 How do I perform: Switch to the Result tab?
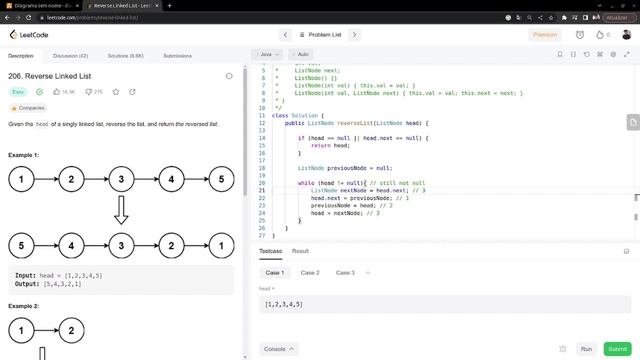(300, 251)
